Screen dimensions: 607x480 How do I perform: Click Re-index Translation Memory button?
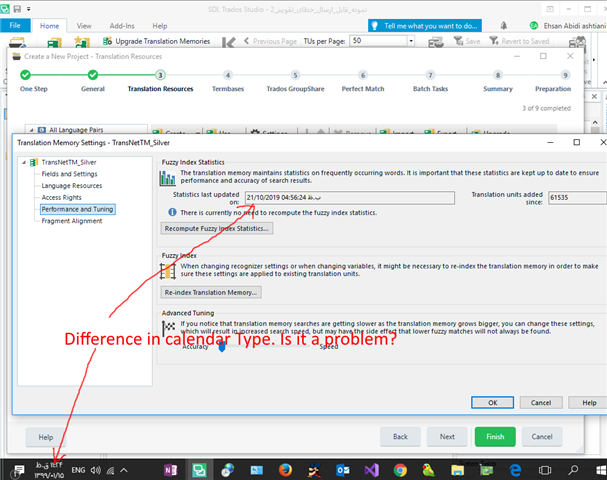[211, 292]
